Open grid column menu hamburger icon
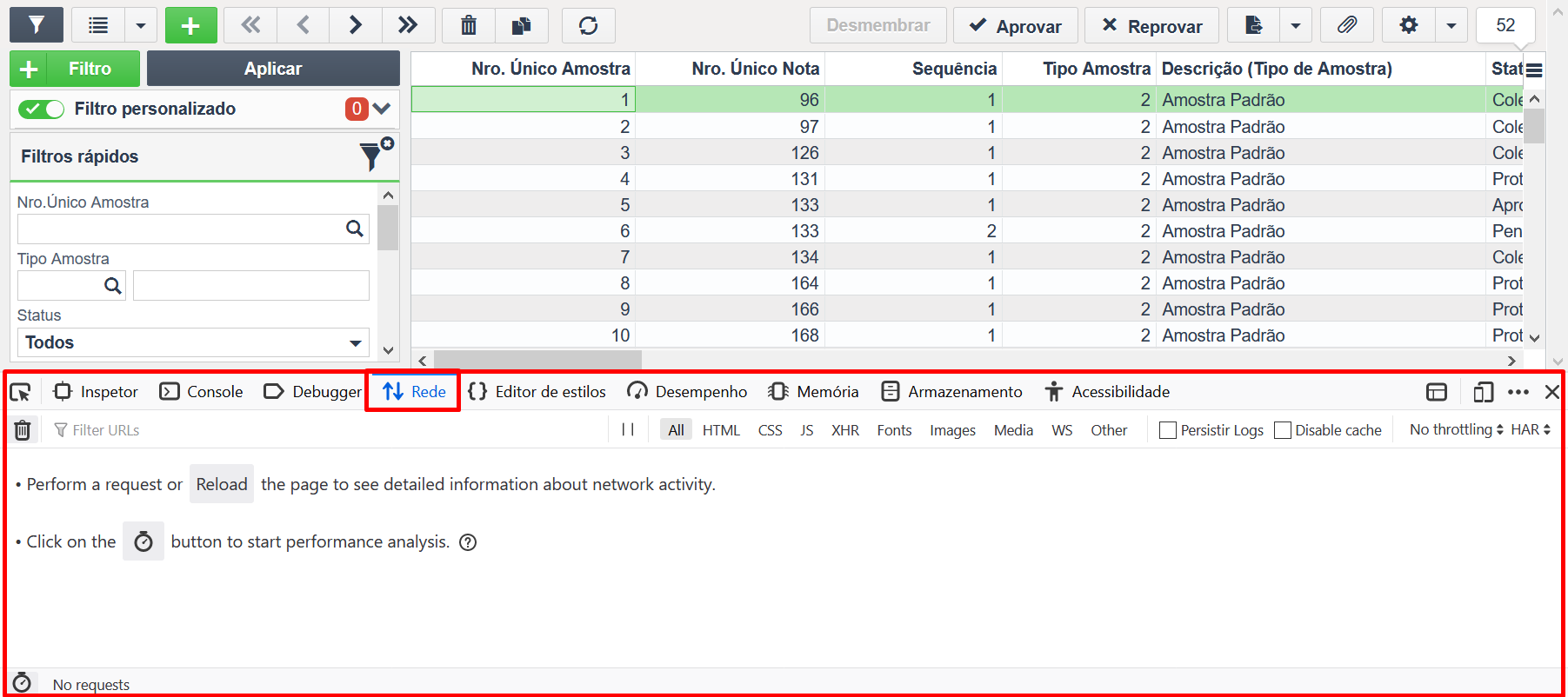Screen dimensions: 1568x697 pos(1534,70)
